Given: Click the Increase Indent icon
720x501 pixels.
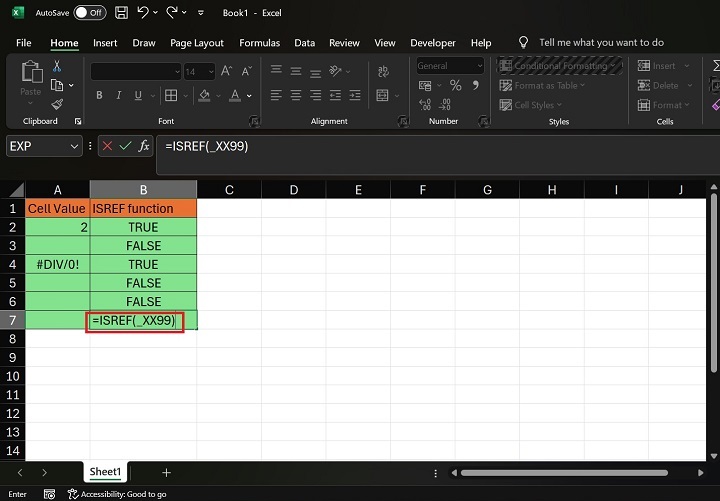Looking at the screenshot, I should click(x=355, y=95).
